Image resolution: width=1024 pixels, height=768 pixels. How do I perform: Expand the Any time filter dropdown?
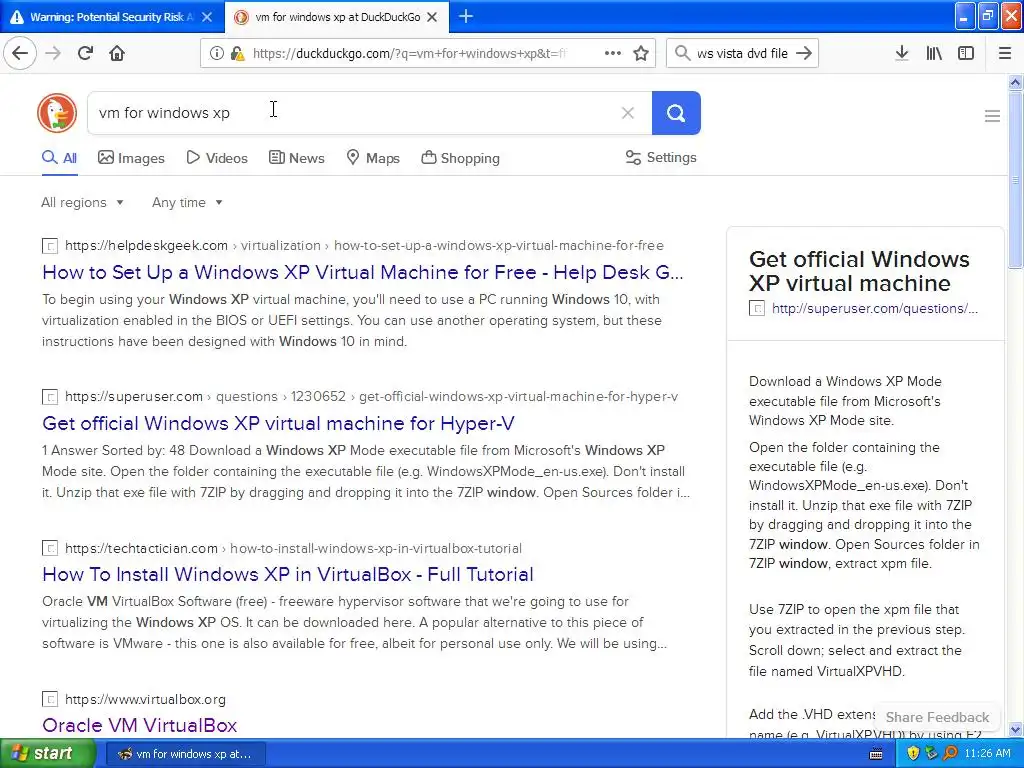[x=187, y=202]
